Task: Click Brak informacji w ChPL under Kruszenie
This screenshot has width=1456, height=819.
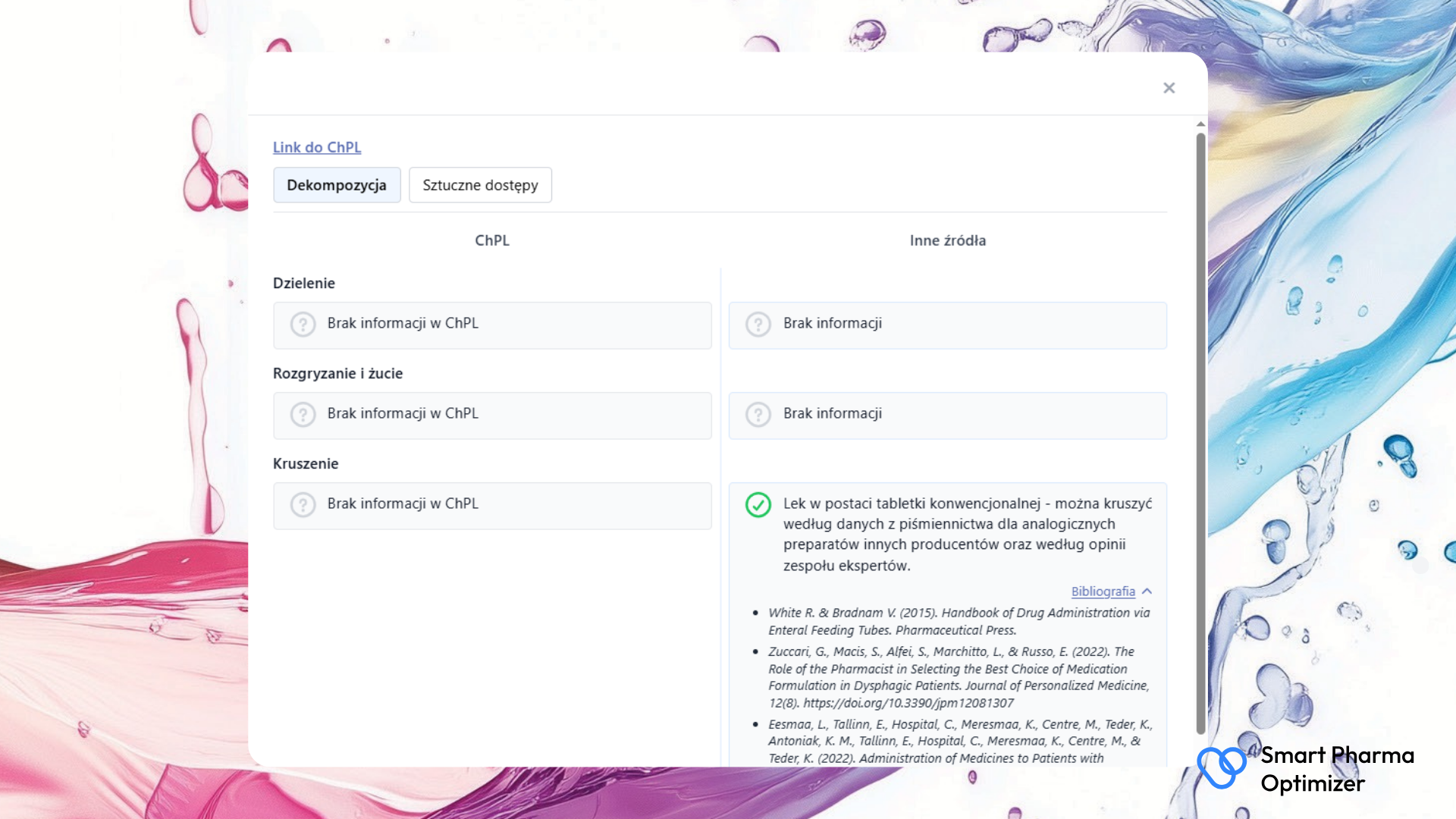Action: pos(403,504)
